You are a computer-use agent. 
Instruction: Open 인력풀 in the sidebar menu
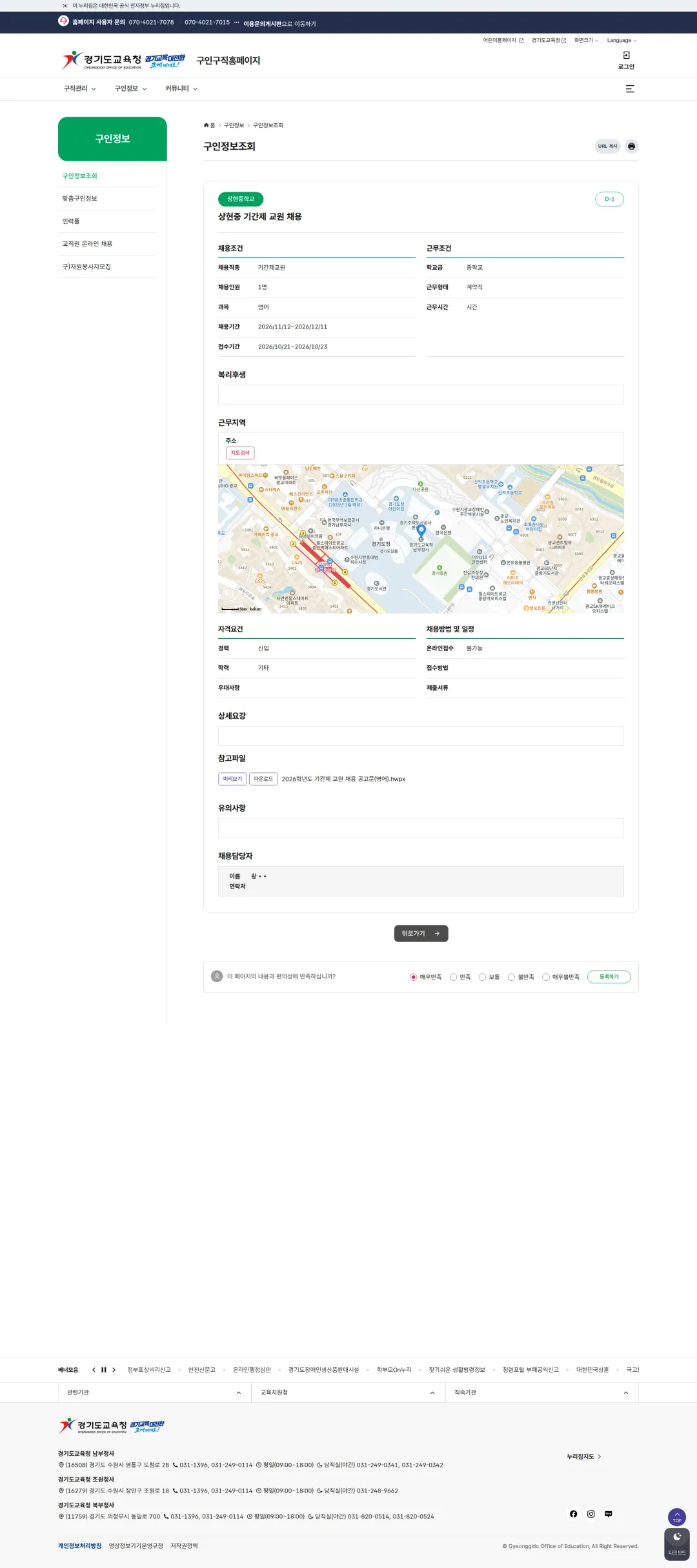[x=71, y=221]
